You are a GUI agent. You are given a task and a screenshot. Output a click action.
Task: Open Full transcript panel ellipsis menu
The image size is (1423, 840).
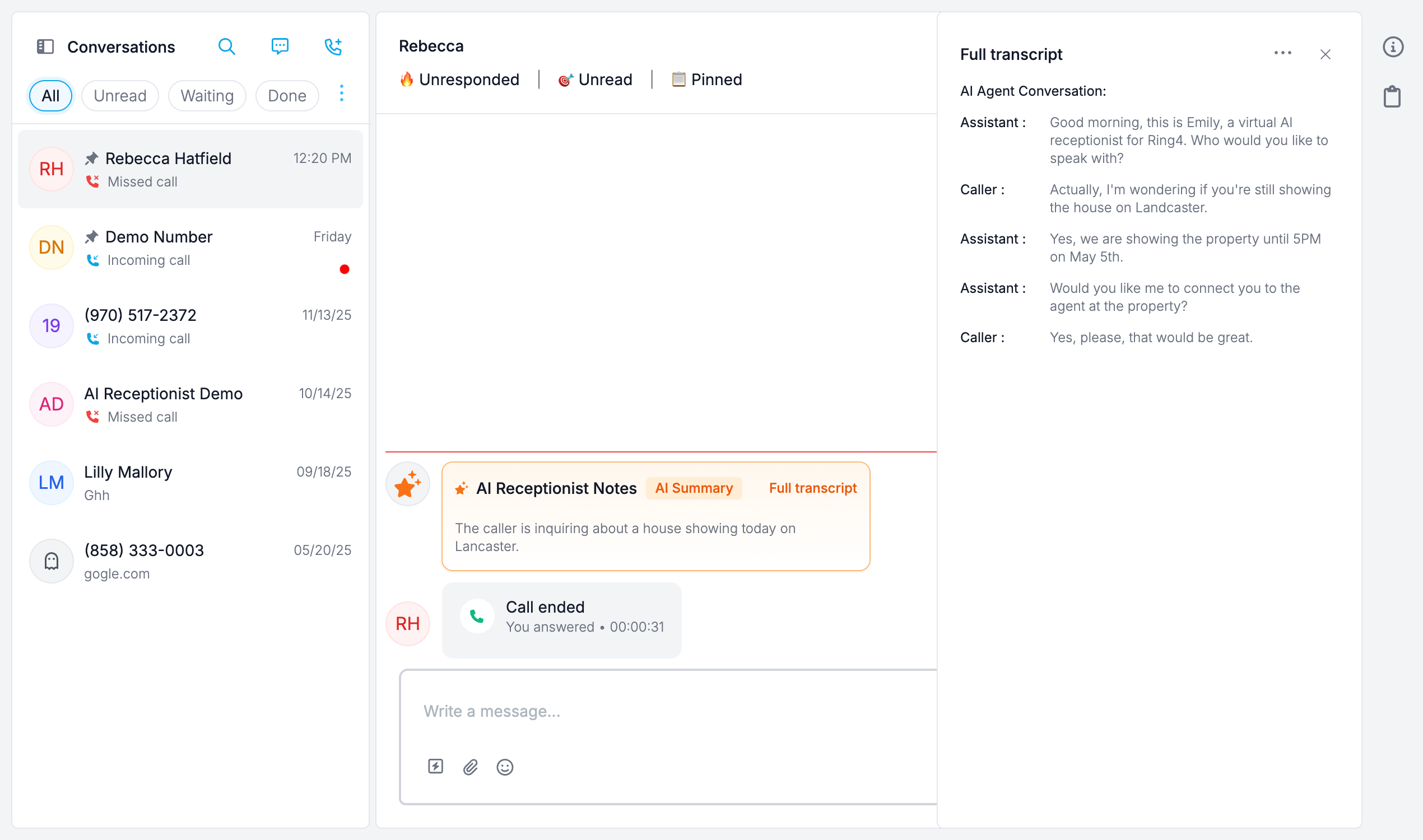coord(1282,53)
